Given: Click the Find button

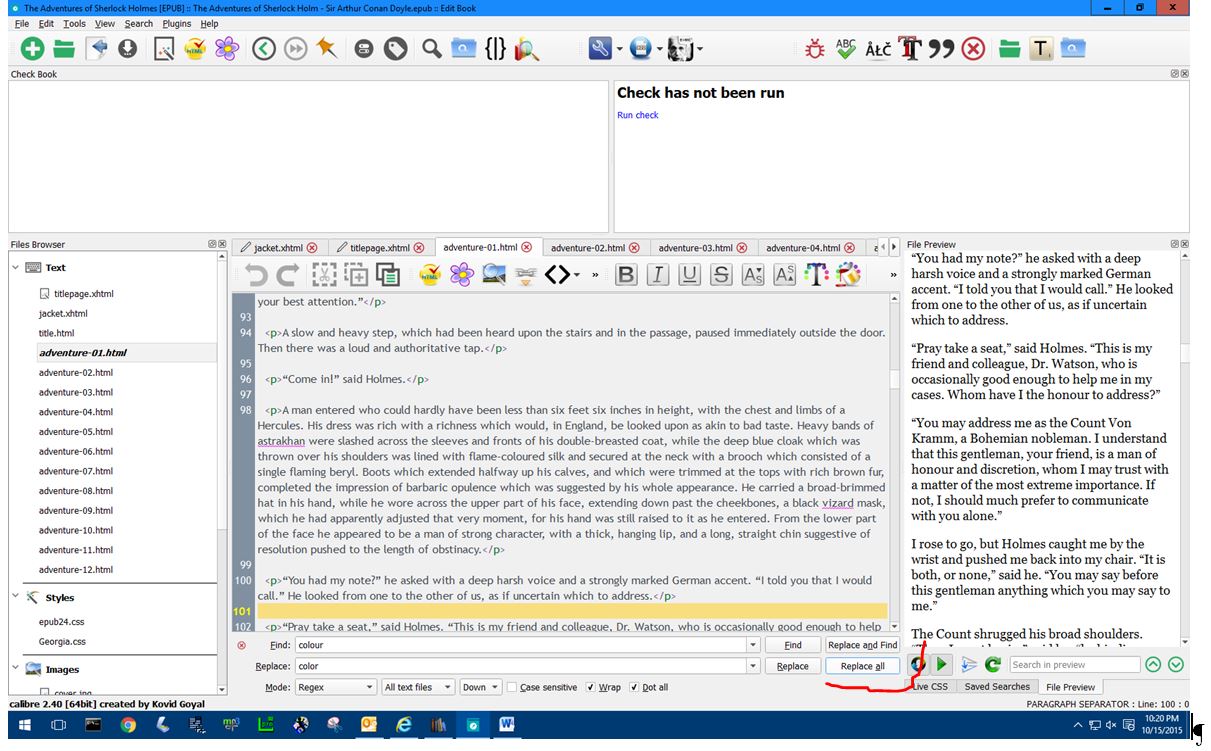Looking at the screenshot, I should pyautogui.click(x=793, y=645).
